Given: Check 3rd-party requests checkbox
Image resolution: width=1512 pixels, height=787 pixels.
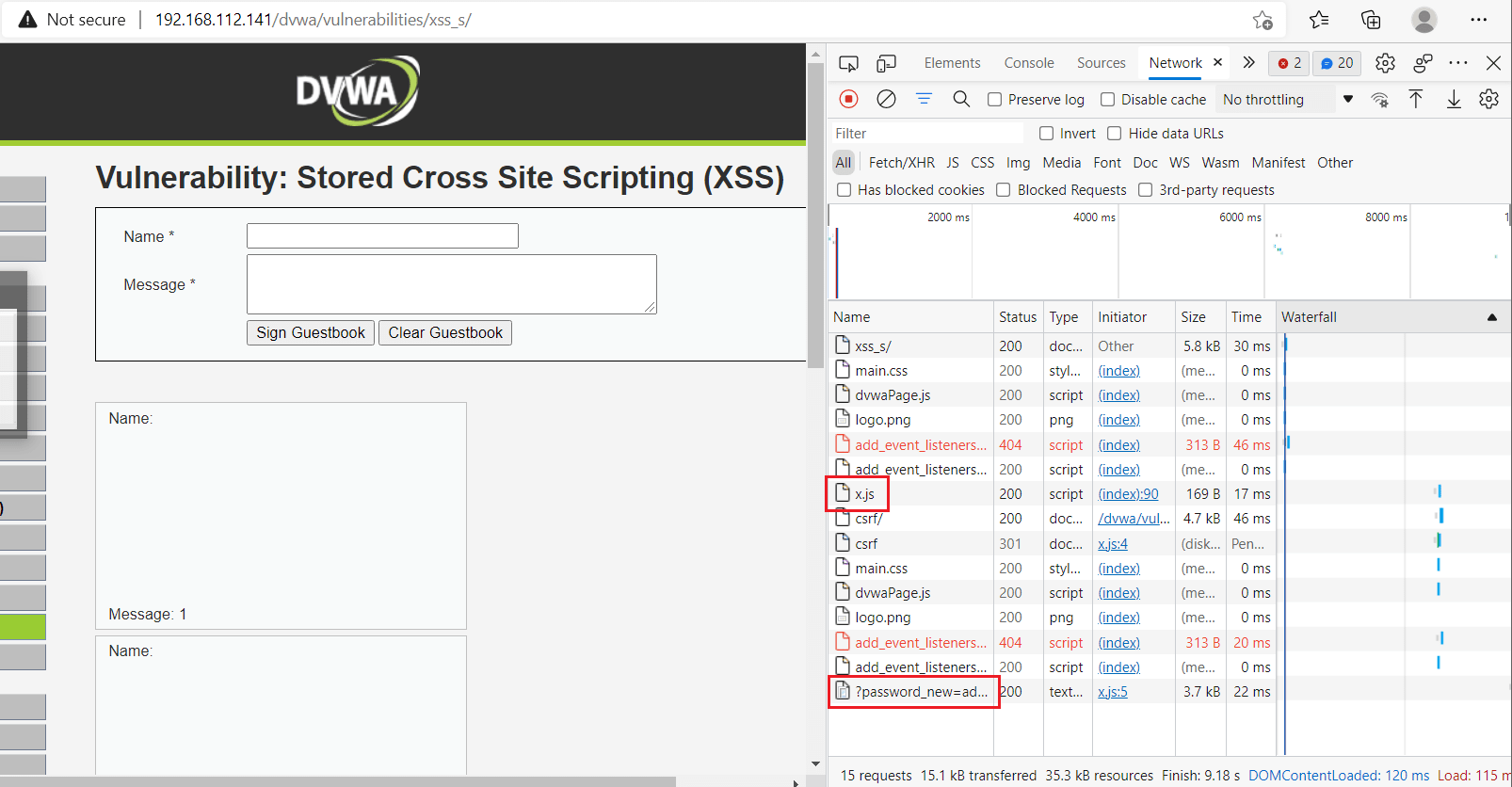Looking at the screenshot, I should 1146,190.
